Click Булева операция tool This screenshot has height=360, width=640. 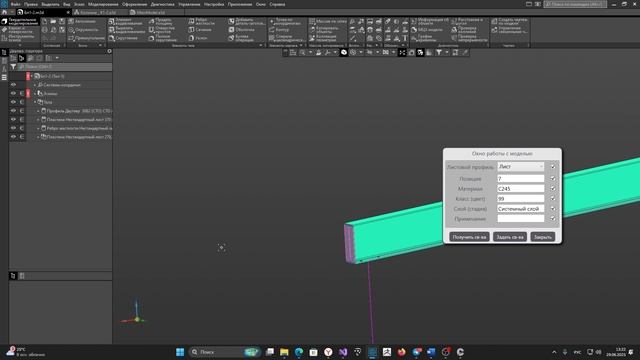tap(241, 38)
